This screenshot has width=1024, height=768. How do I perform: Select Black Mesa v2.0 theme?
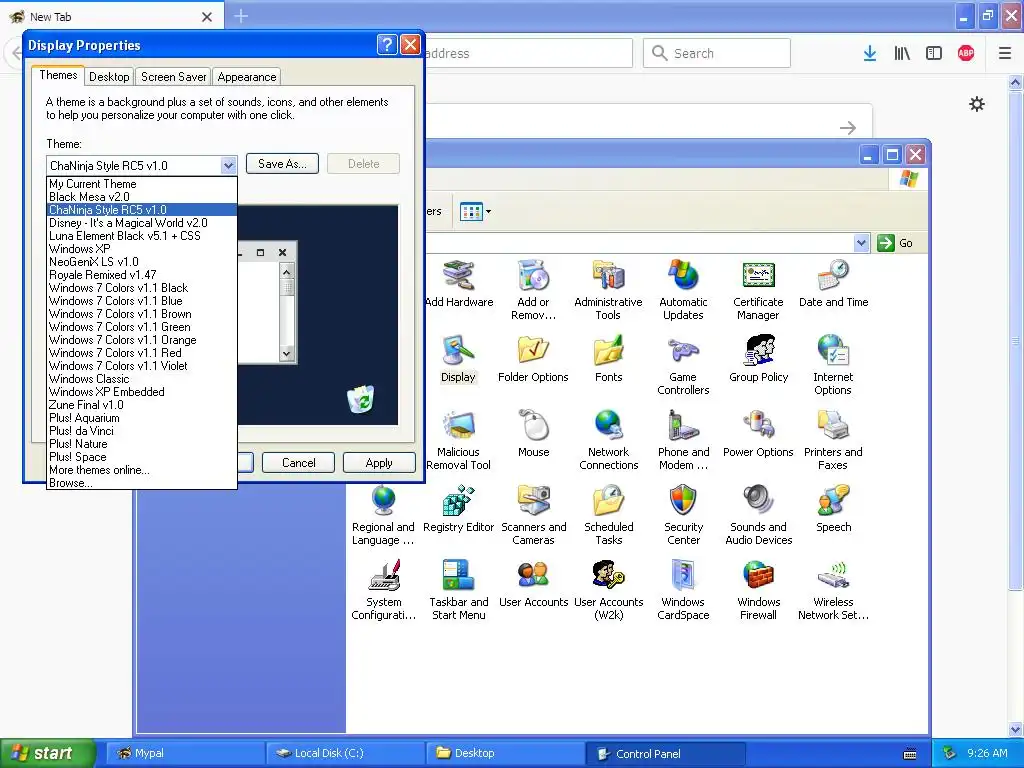tap(142, 197)
